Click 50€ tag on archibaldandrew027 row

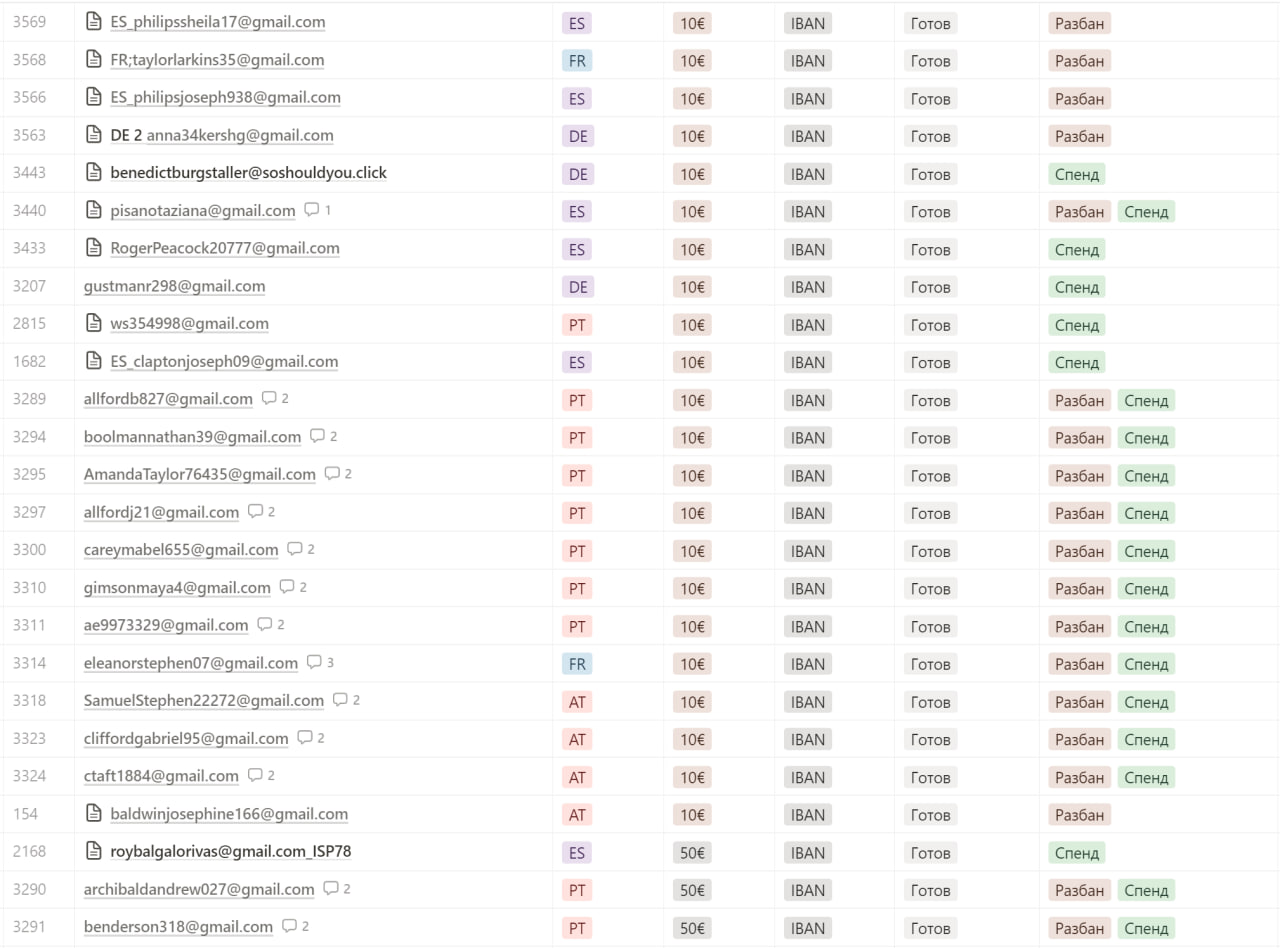[692, 891]
